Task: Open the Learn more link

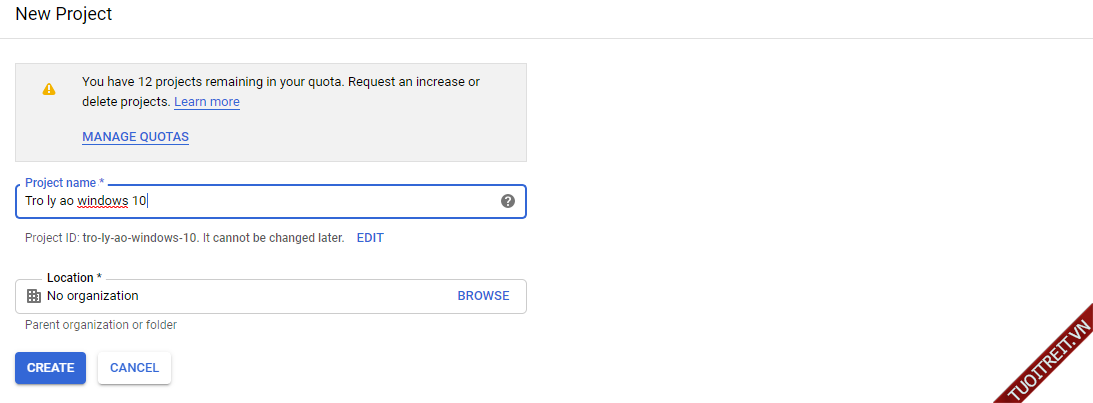Action: point(207,102)
